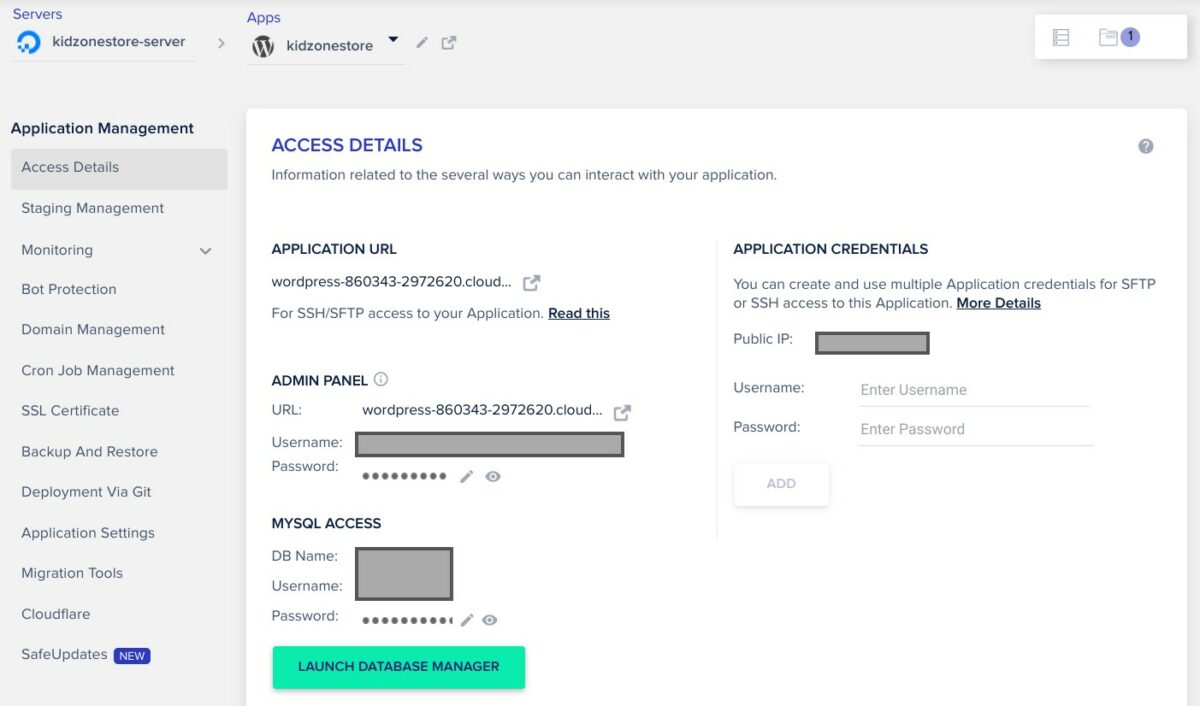This screenshot has width=1200, height=706.
Task: Select Staging Management in sidebar
Action: tap(92, 208)
